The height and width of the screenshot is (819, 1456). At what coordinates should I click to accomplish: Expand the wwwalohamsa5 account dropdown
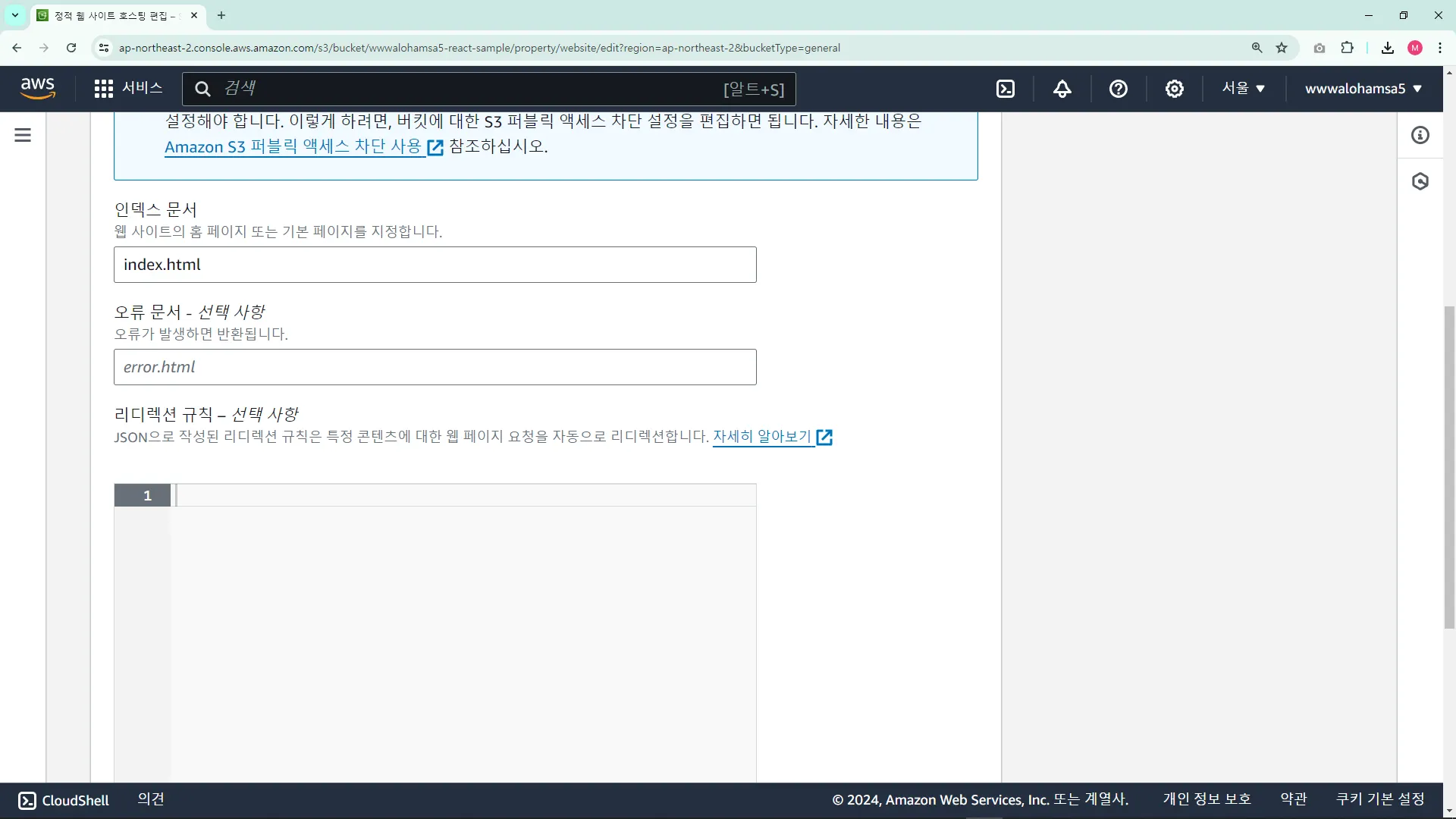(1363, 89)
